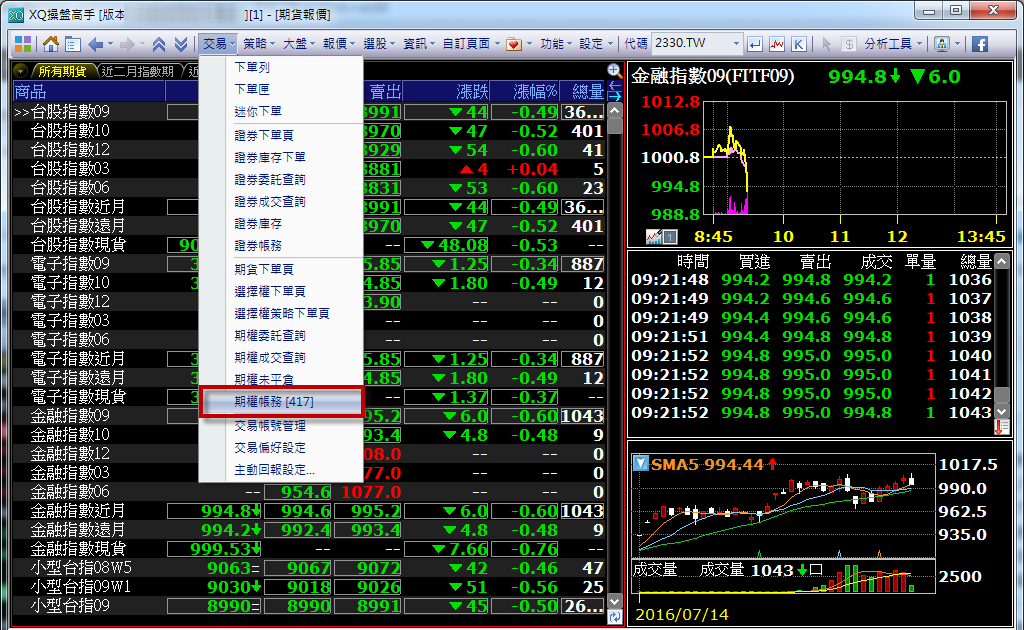Click the refresh icon below quote list scrollbar
1024x630 pixels.
(x=615, y=617)
